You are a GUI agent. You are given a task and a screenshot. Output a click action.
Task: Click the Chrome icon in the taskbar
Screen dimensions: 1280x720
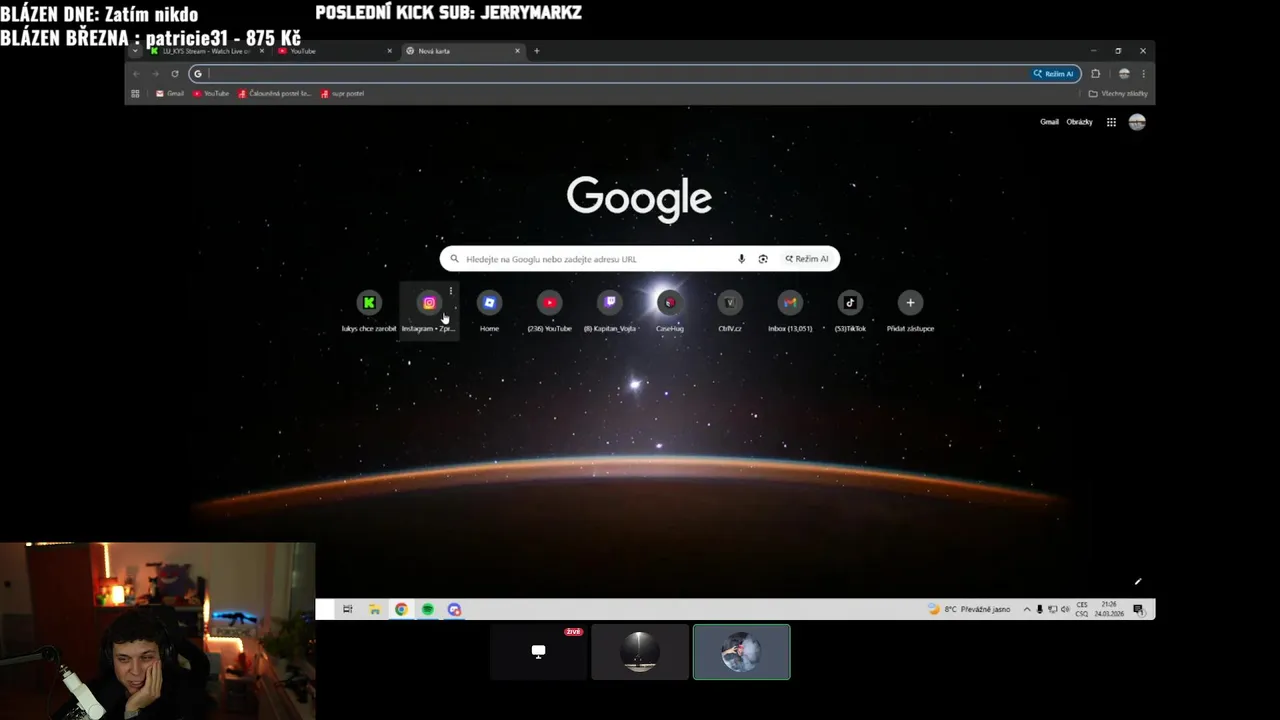(x=401, y=609)
